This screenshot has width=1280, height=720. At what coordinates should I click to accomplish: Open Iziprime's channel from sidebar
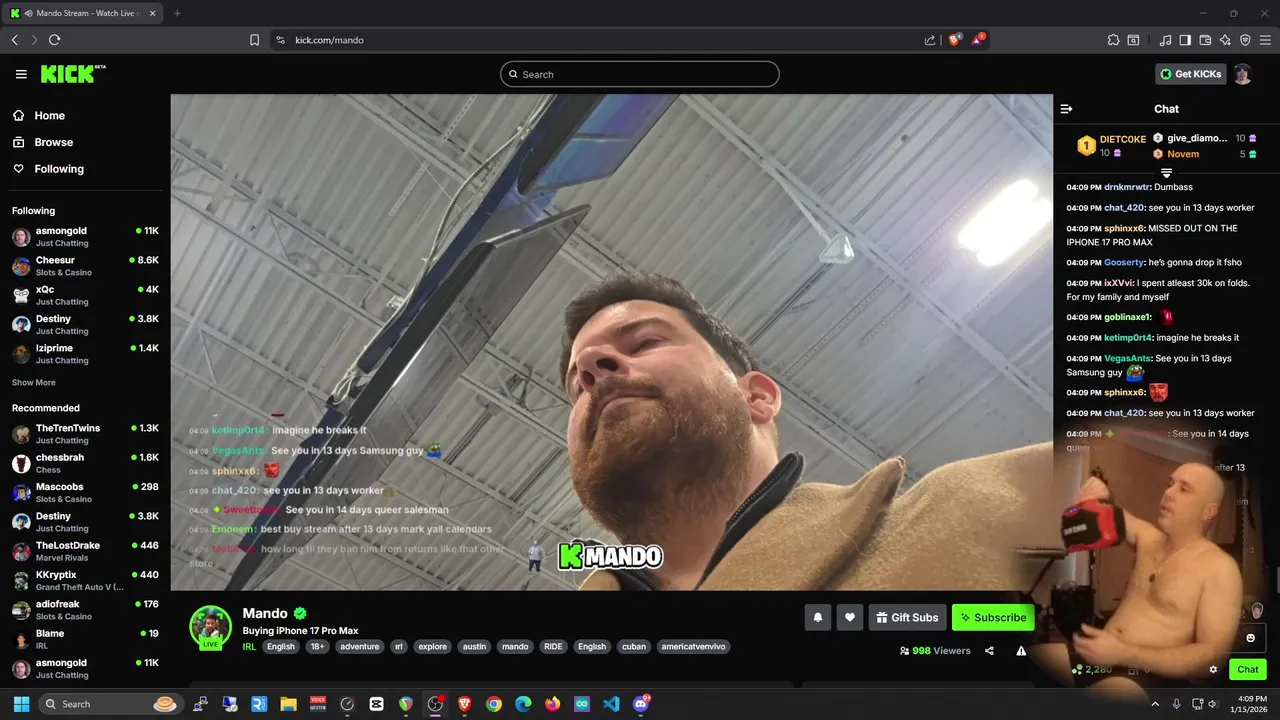85,354
